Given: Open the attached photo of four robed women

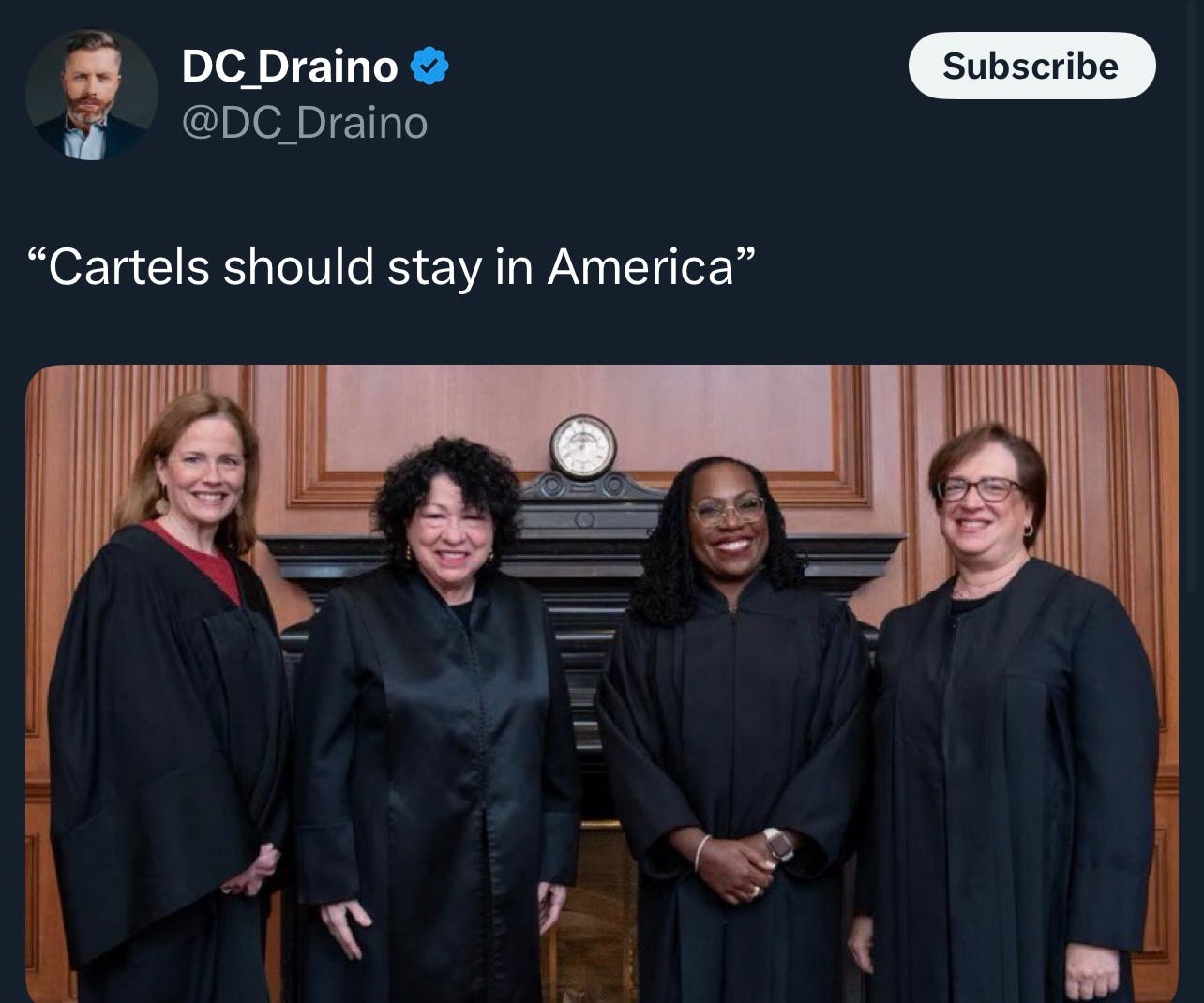Looking at the screenshot, I should click(x=602, y=683).
